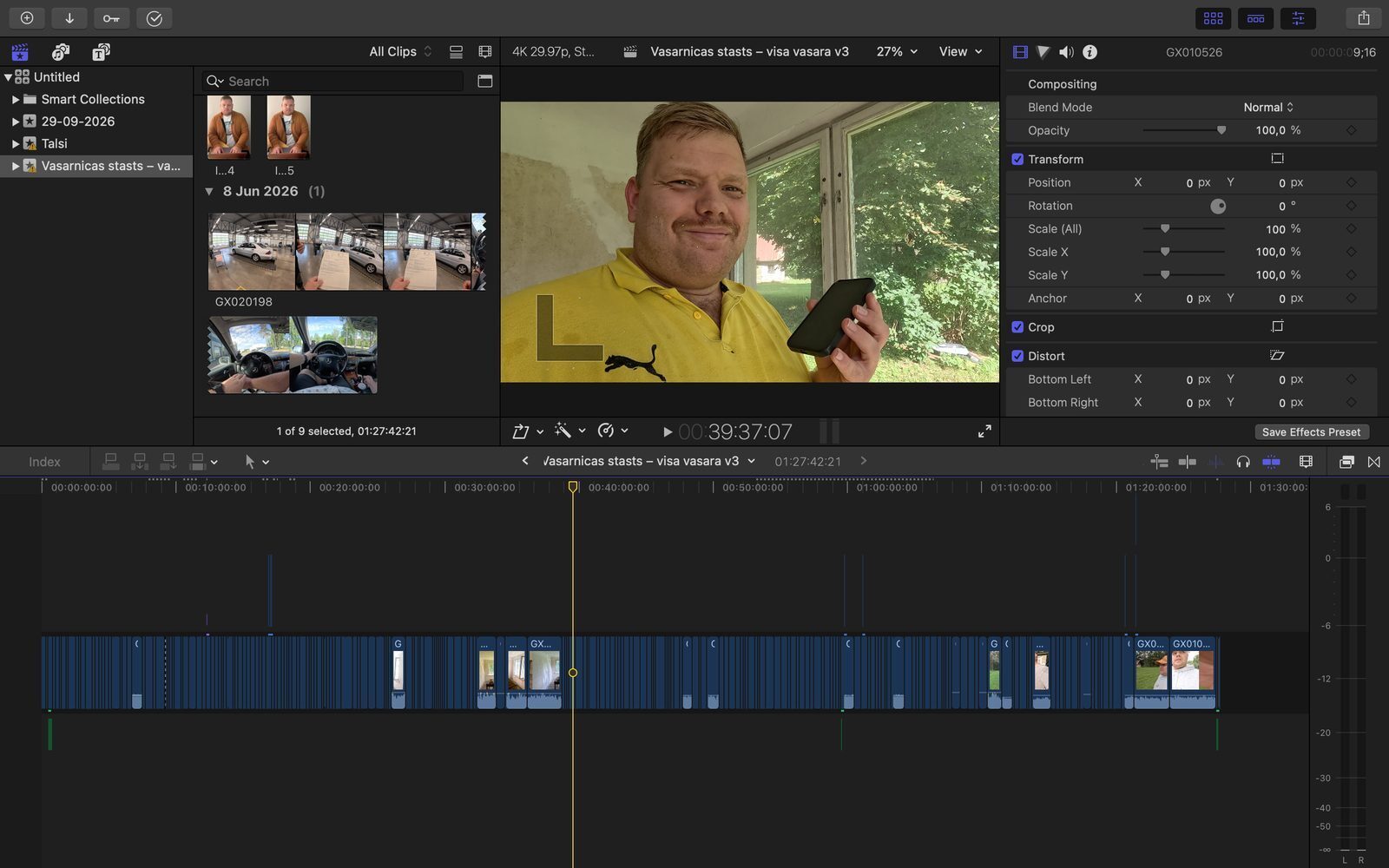Open Blend Mode Normal dropdown
Image resolution: width=1389 pixels, height=868 pixels.
1268,108
